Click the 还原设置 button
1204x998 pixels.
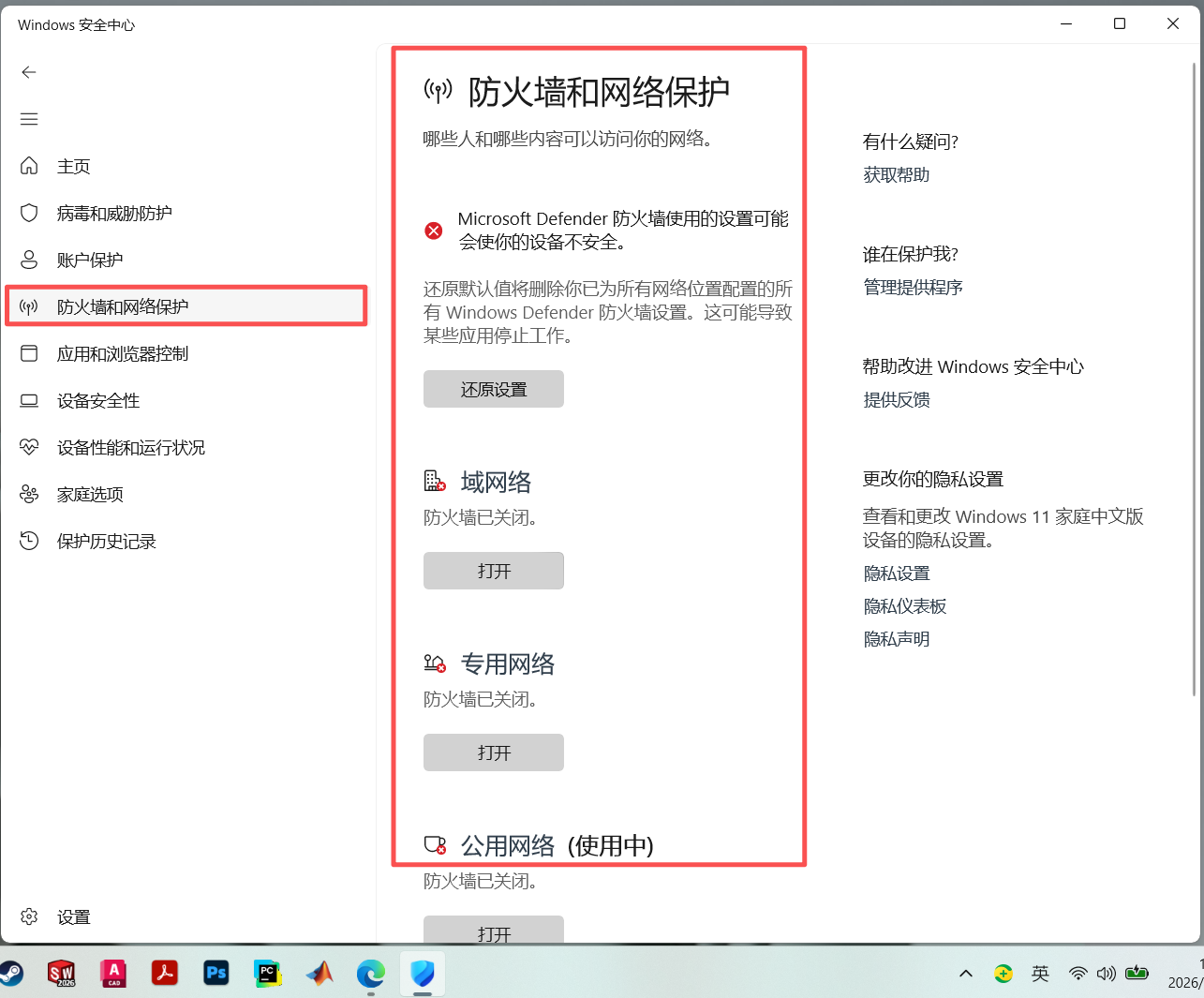(x=494, y=389)
